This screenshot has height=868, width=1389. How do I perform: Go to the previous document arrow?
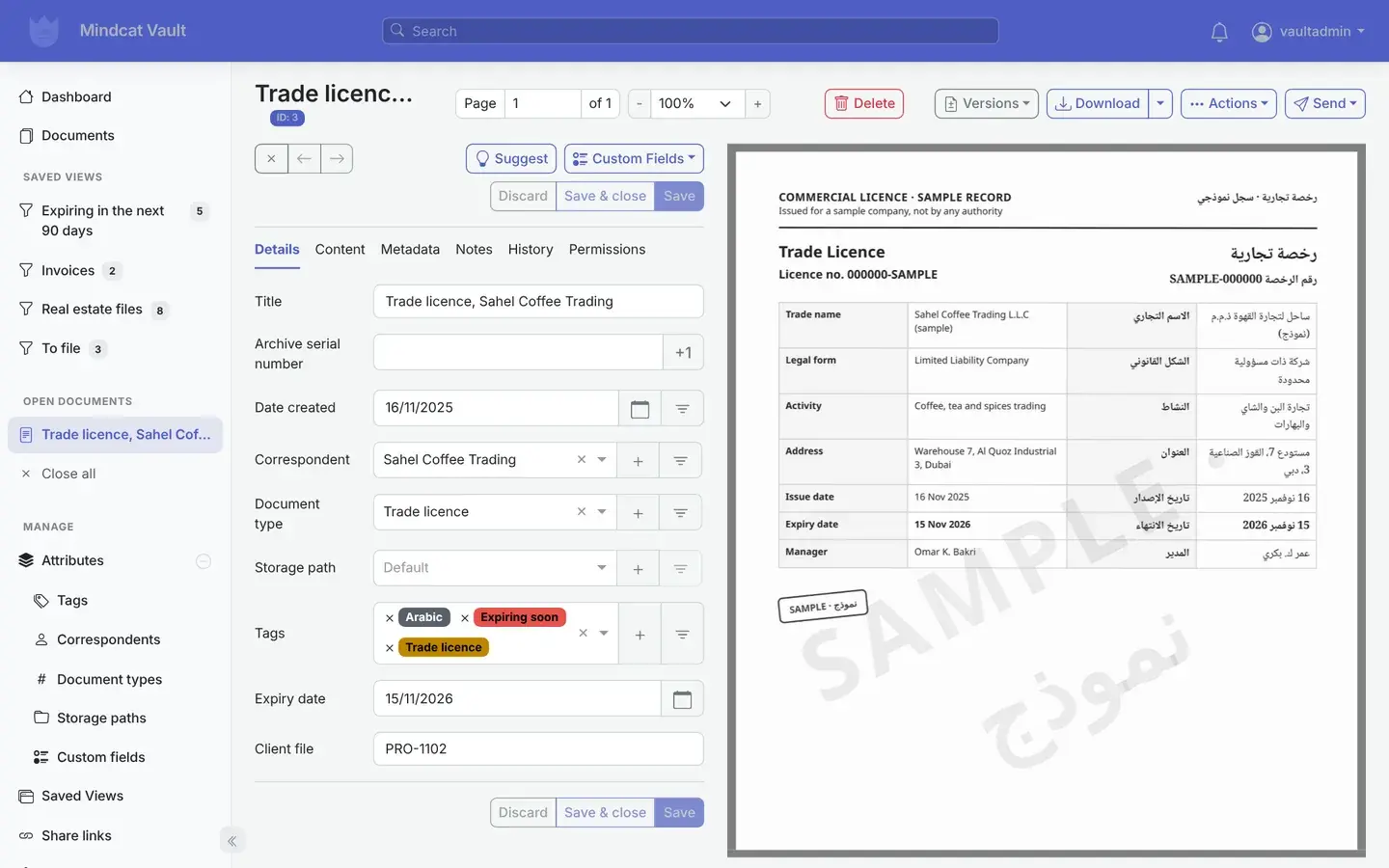pos(304,158)
